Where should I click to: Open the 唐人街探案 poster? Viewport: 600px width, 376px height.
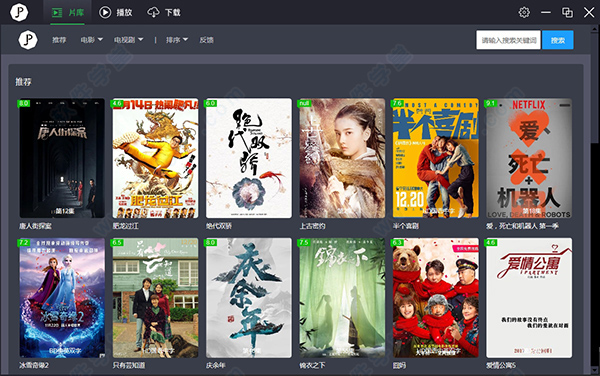pyautogui.click(x=62, y=158)
